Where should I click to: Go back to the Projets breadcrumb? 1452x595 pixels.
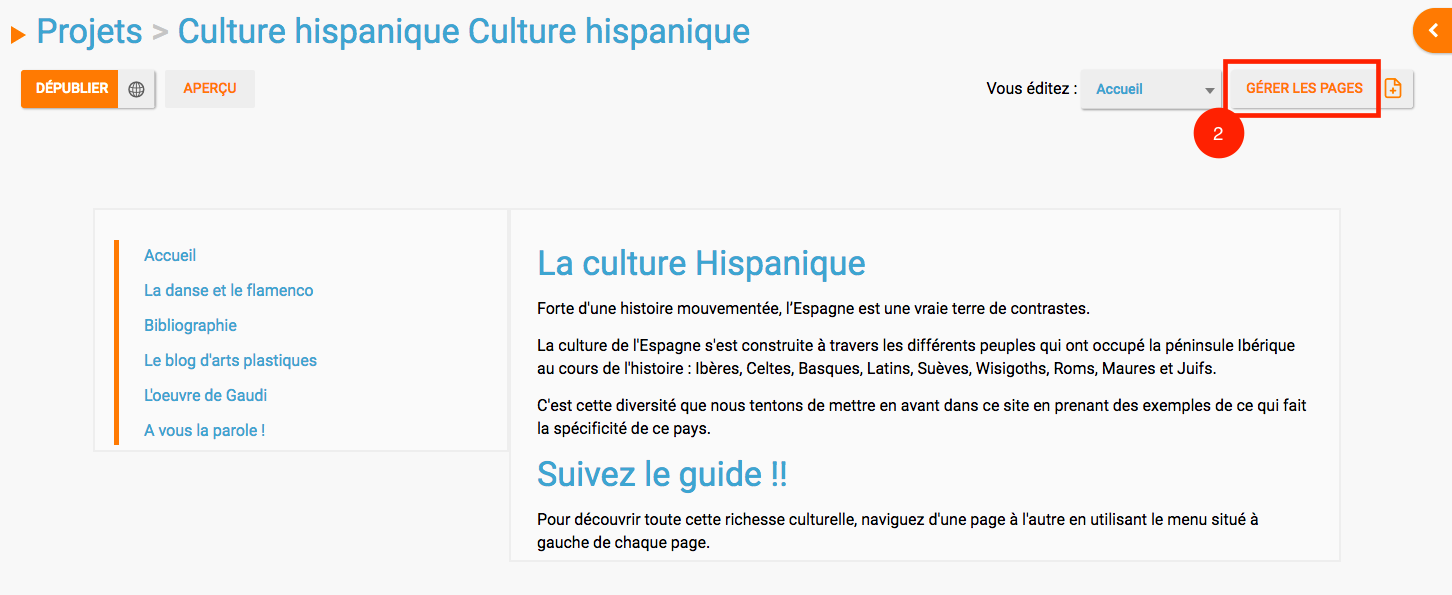(89, 32)
